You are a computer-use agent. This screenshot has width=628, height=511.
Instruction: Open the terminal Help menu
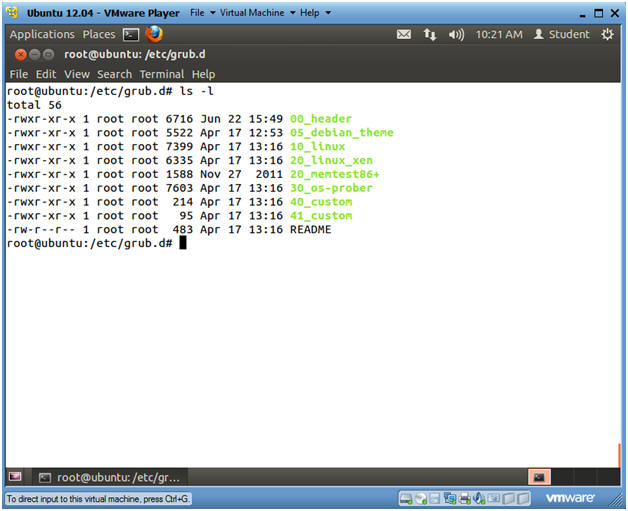click(203, 74)
